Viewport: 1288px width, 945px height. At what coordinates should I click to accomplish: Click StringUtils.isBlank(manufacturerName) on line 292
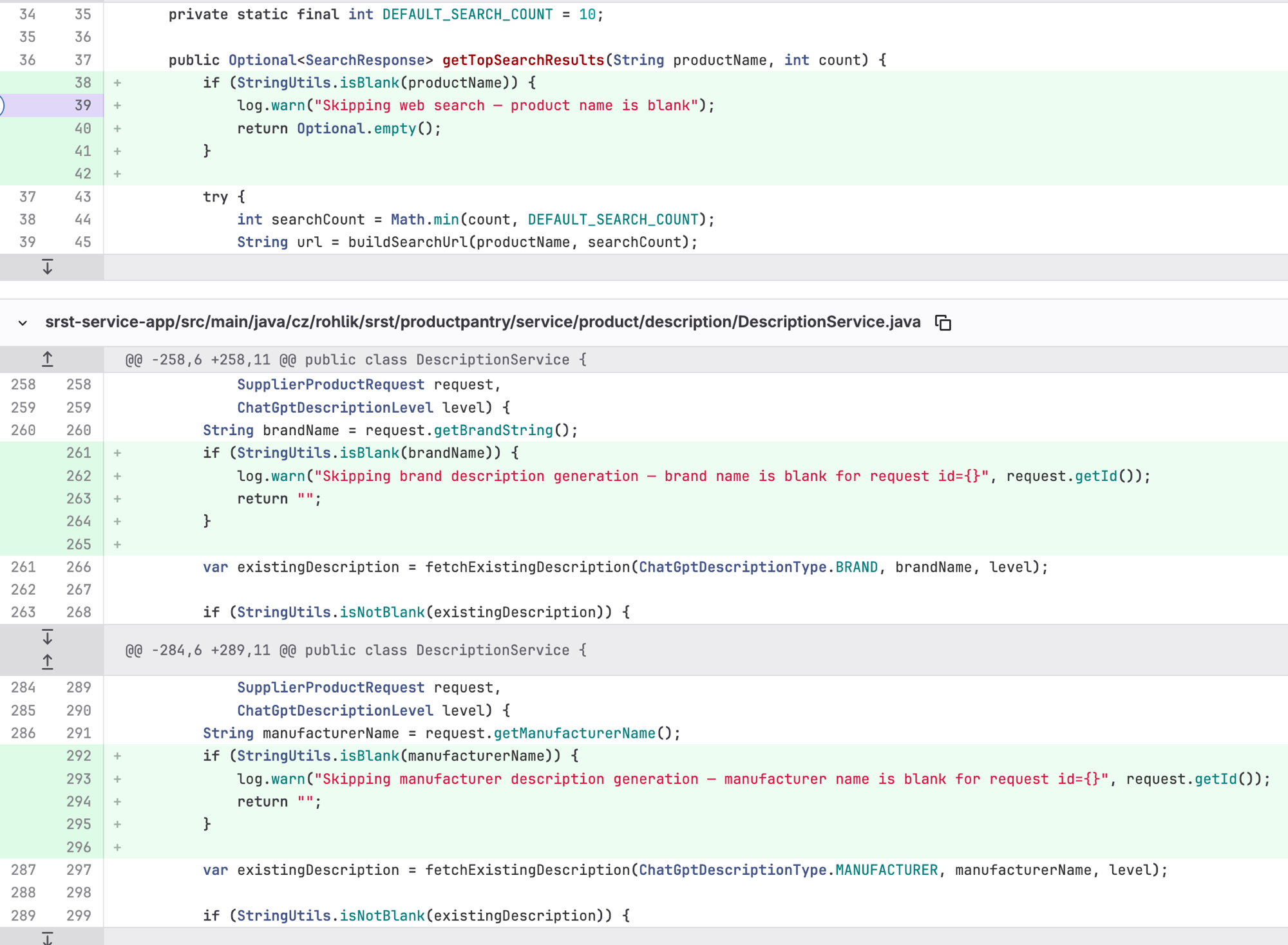click(399, 756)
